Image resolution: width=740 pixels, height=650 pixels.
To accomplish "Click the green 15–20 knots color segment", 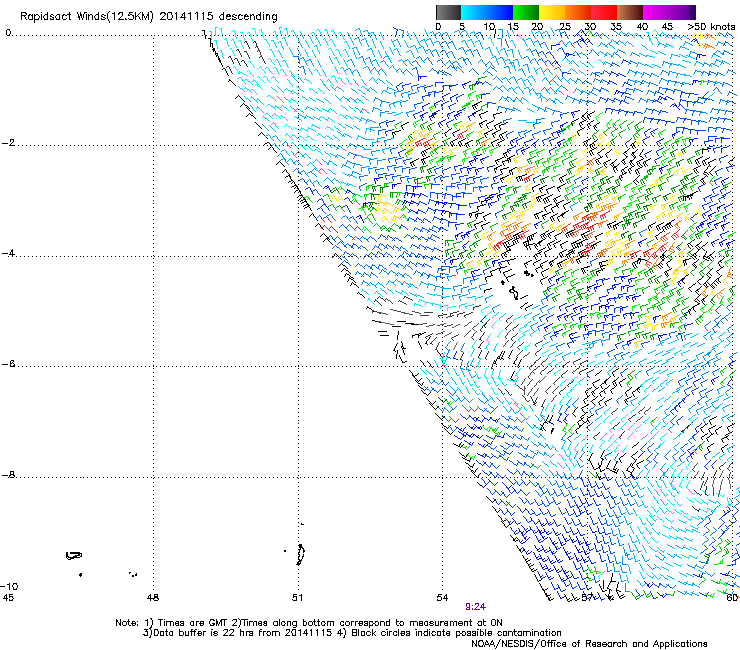I will 526,12.
